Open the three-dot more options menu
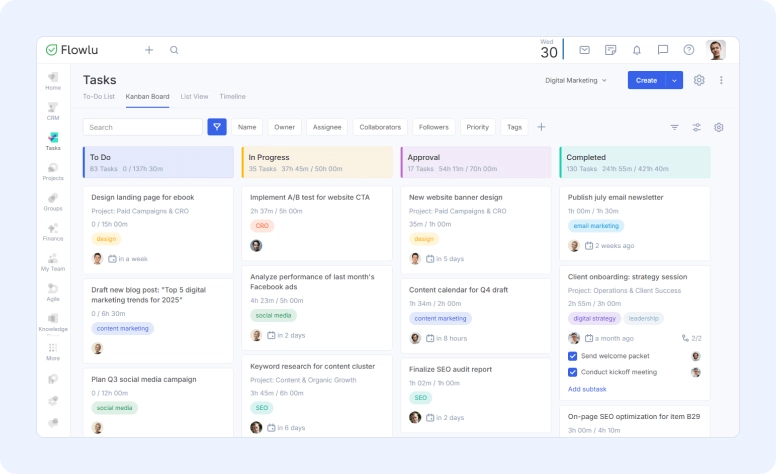 721,80
